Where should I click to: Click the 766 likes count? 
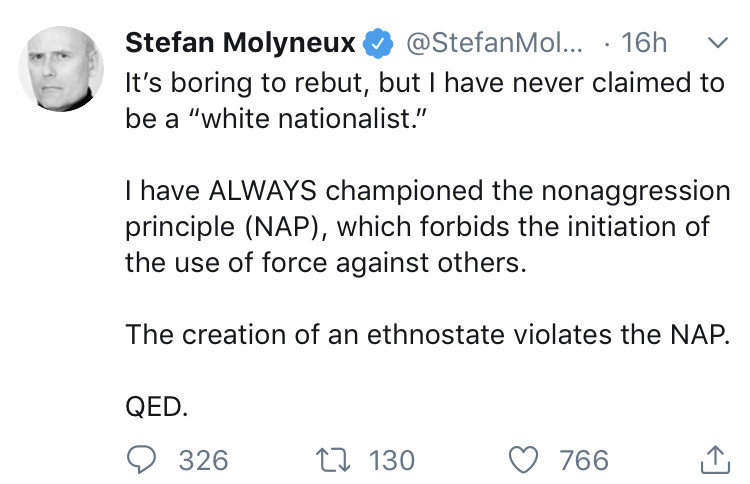584,459
